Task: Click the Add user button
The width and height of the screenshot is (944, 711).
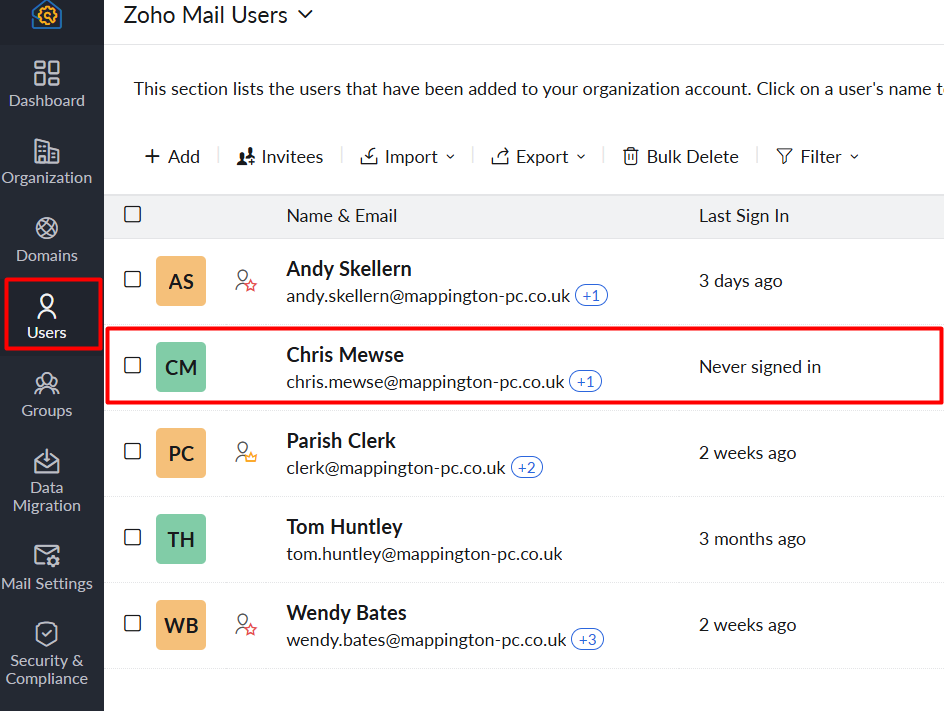Action: tap(172, 157)
